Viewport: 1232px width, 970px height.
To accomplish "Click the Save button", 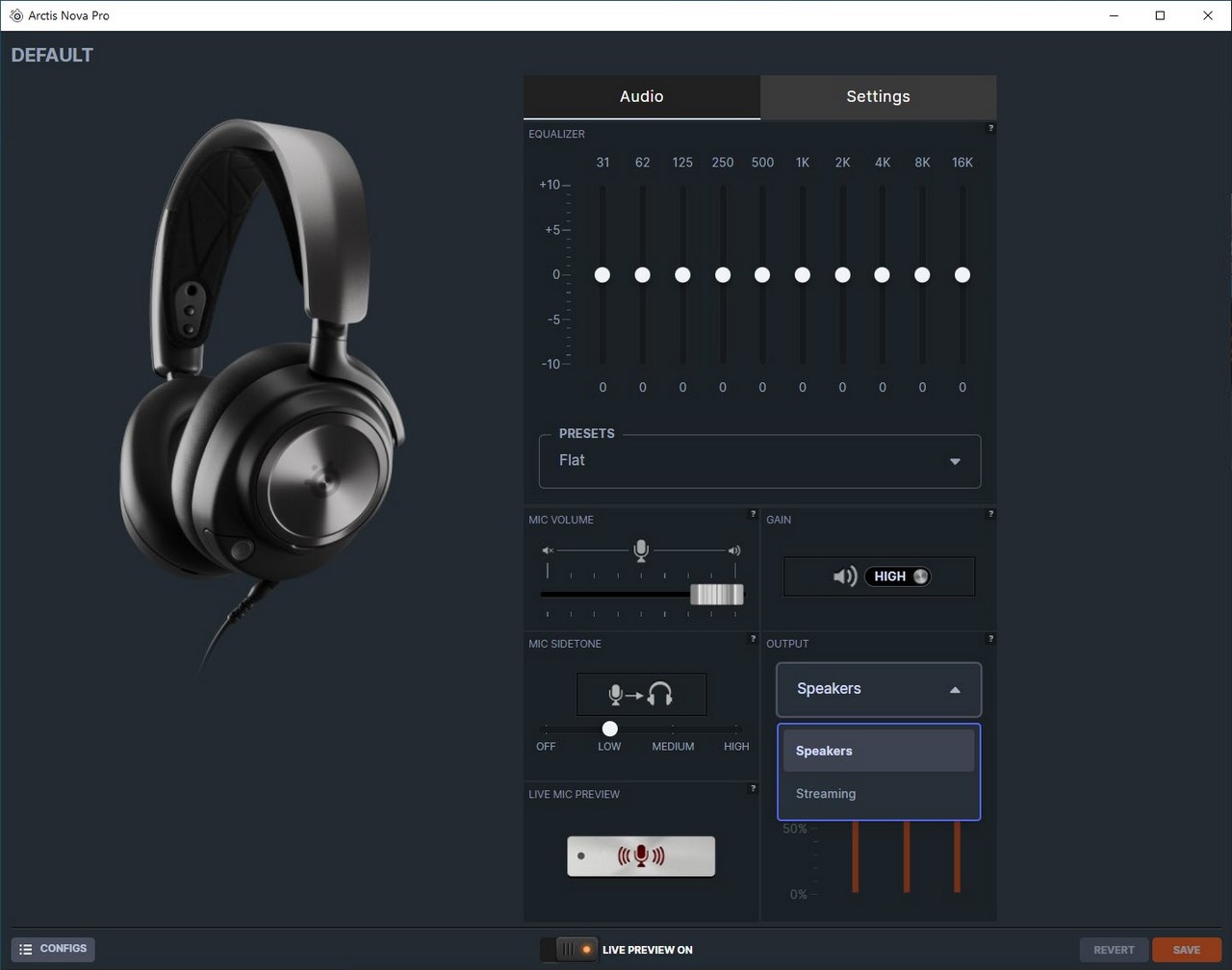I will pyautogui.click(x=1186, y=950).
